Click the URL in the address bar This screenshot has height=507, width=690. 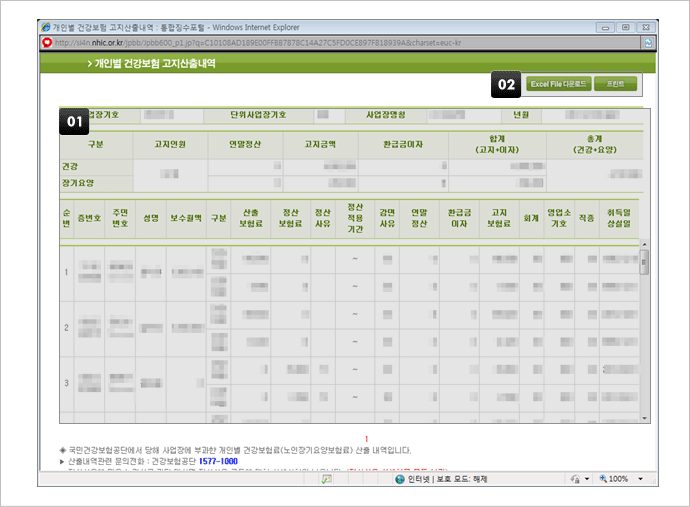(258, 43)
